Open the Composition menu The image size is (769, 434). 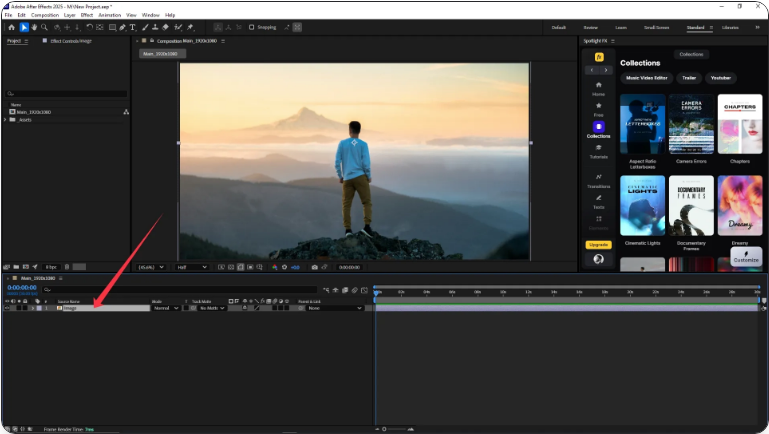point(44,15)
